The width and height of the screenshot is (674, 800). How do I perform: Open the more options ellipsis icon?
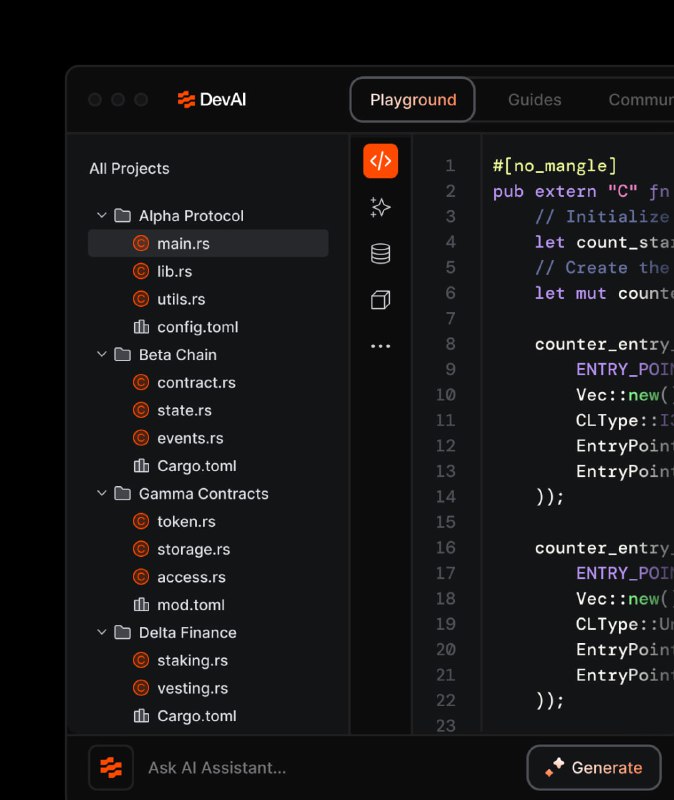pos(380,346)
